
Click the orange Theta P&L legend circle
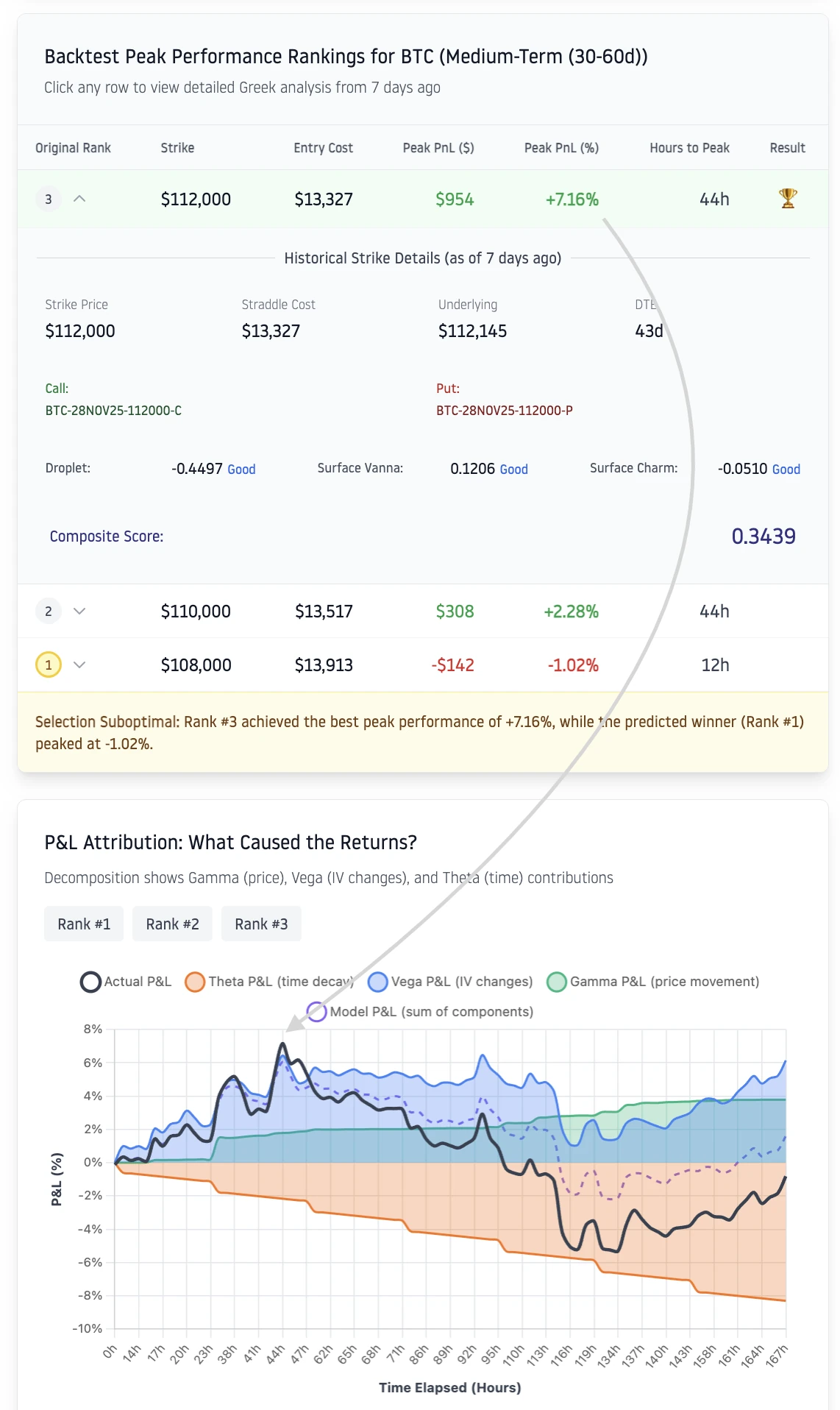[x=195, y=982]
